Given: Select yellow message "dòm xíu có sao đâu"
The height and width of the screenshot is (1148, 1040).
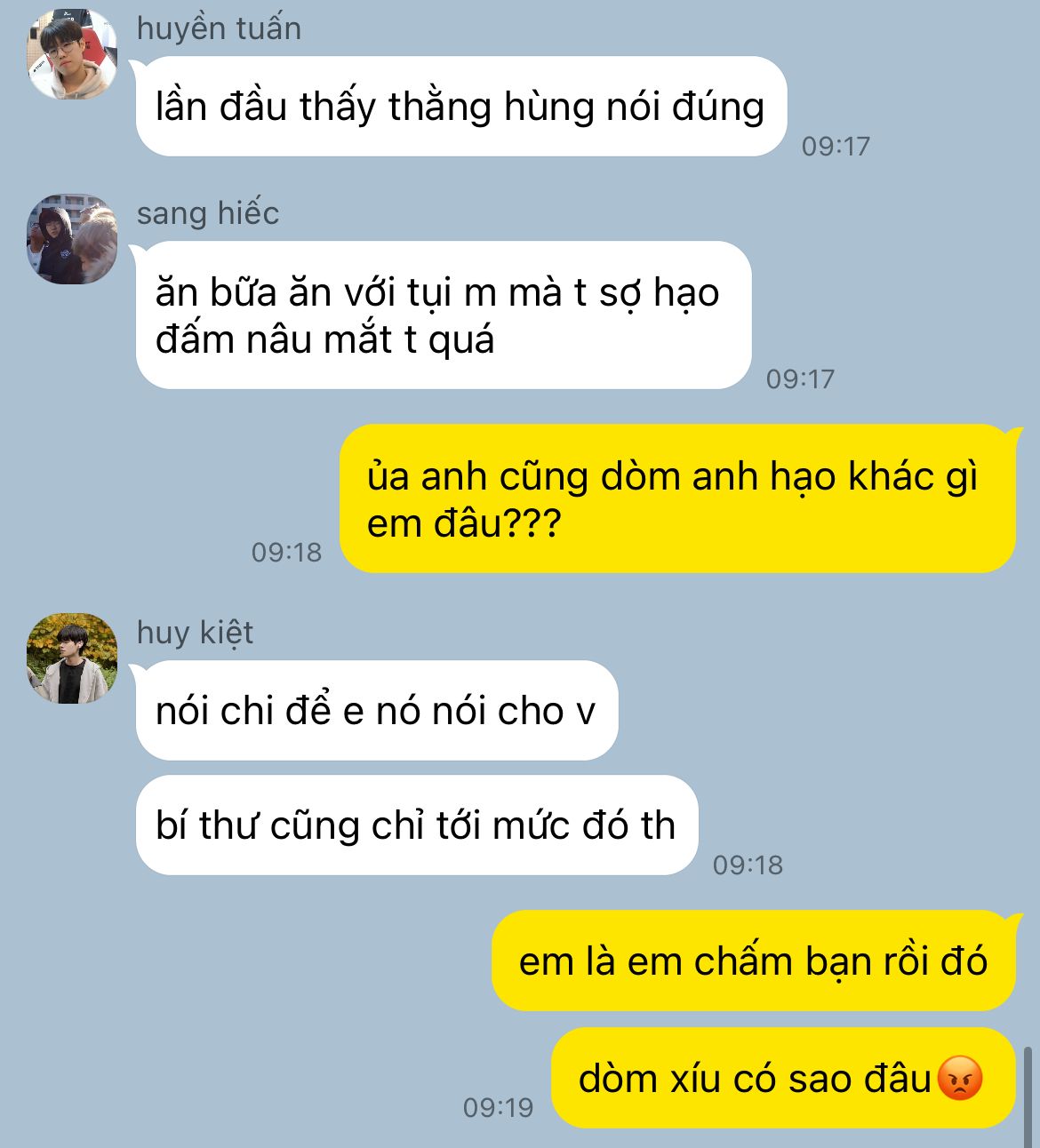Looking at the screenshot, I should [783, 1079].
